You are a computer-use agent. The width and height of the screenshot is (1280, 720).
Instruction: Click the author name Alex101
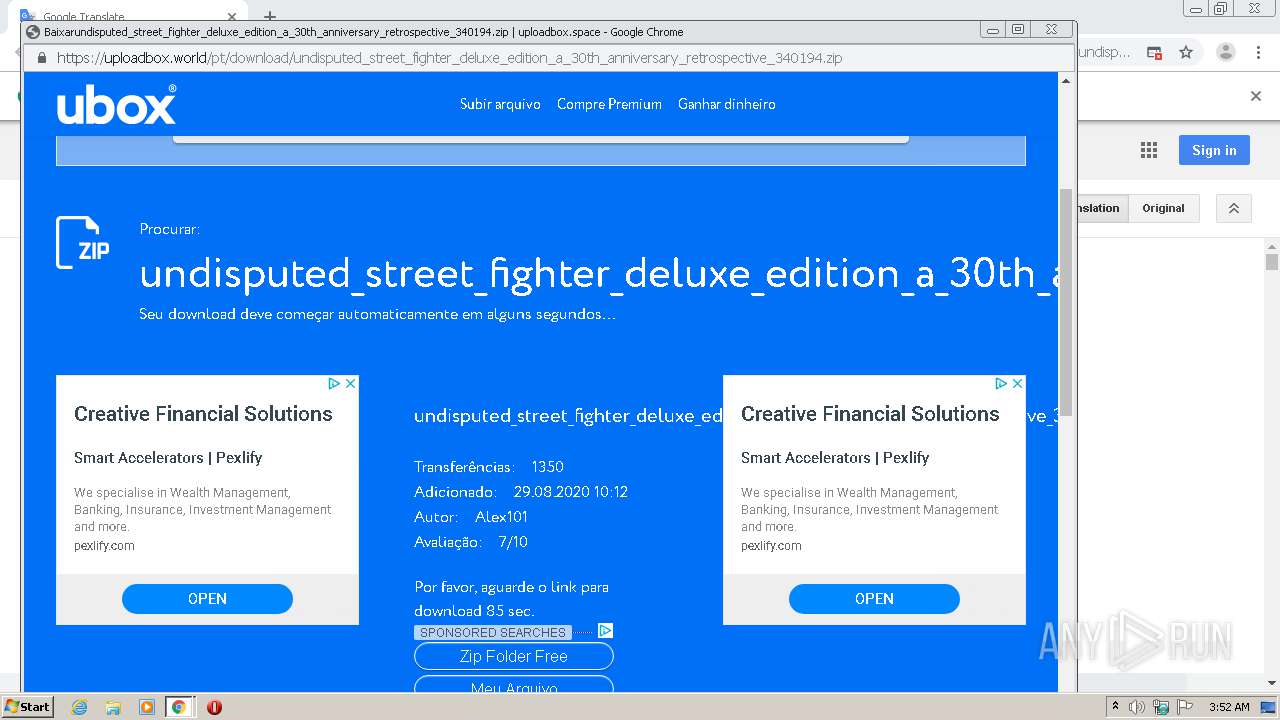(x=501, y=517)
